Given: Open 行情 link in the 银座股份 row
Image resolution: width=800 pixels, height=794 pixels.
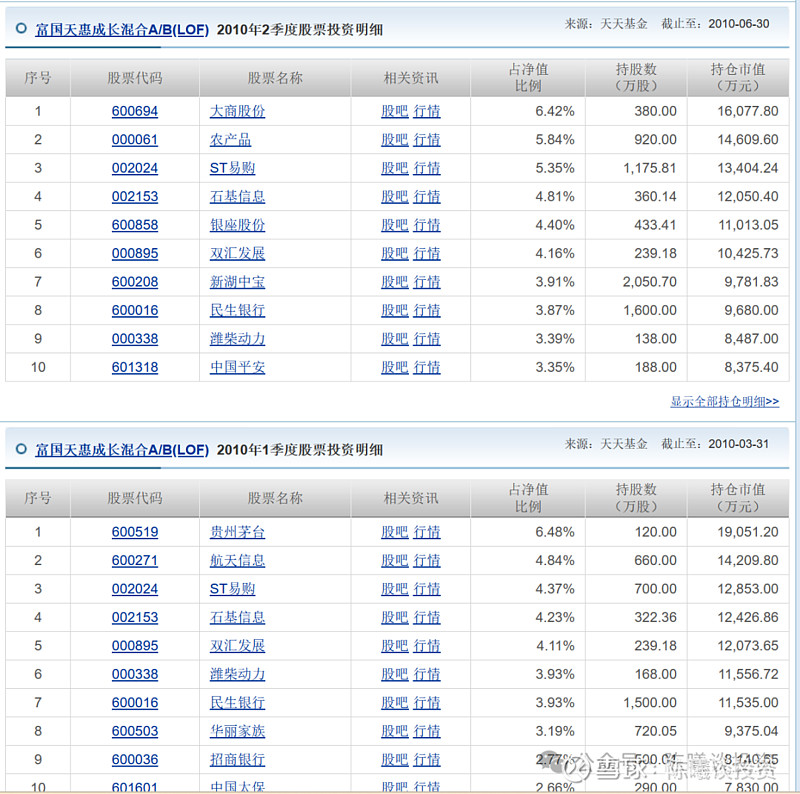Looking at the screenshot, I should click(x=427, y=225).
